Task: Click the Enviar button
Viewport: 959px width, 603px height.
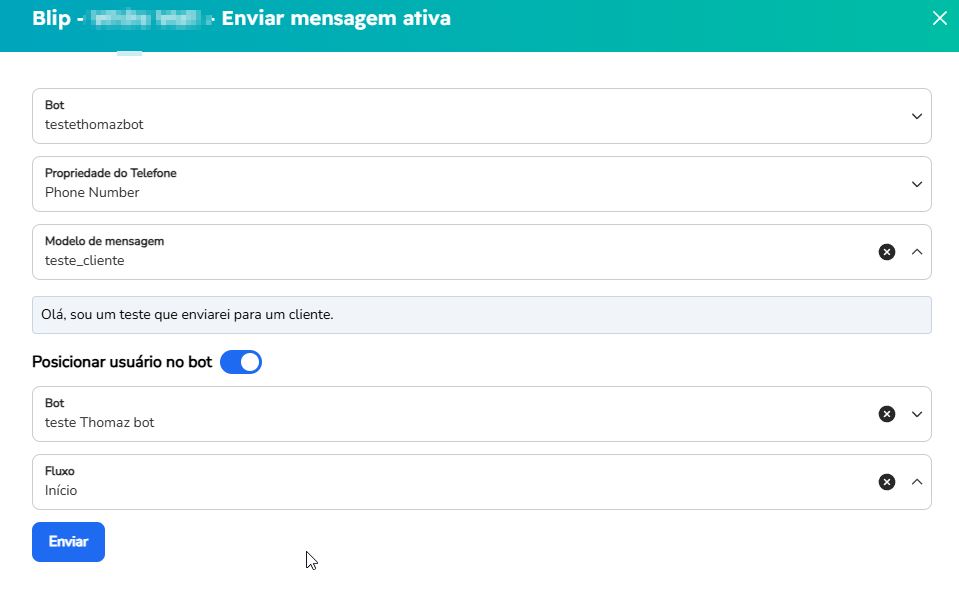Action: tap(68, 542)
